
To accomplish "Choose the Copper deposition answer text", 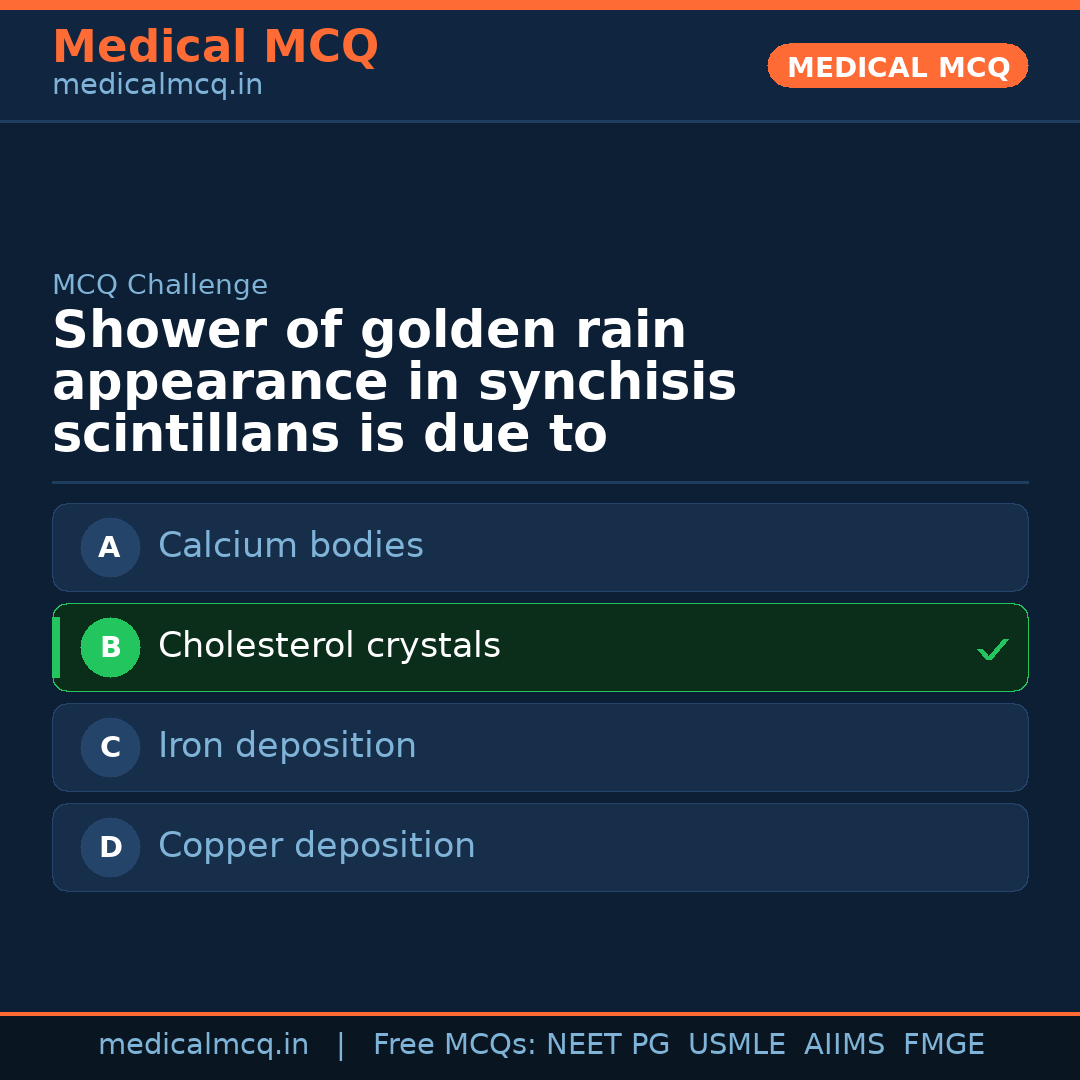I will 316,846.
